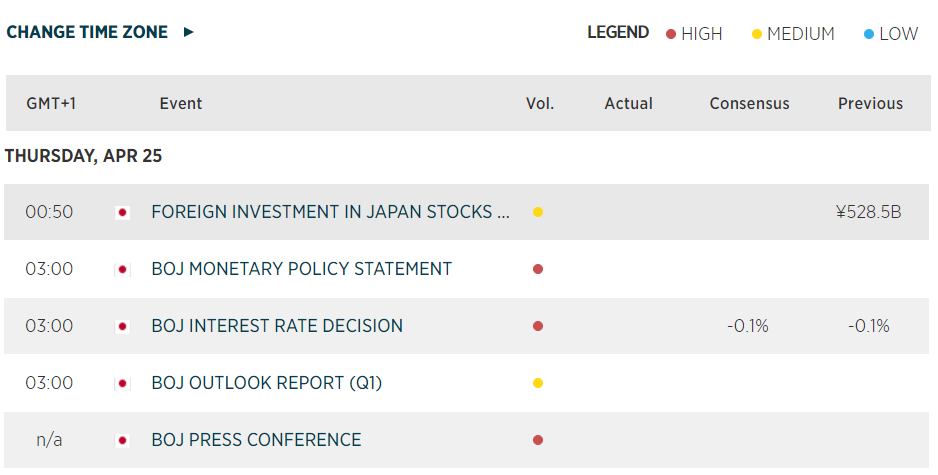Click Japan flag next to BOJ Monetary Policy Statement

pos(122,269)
